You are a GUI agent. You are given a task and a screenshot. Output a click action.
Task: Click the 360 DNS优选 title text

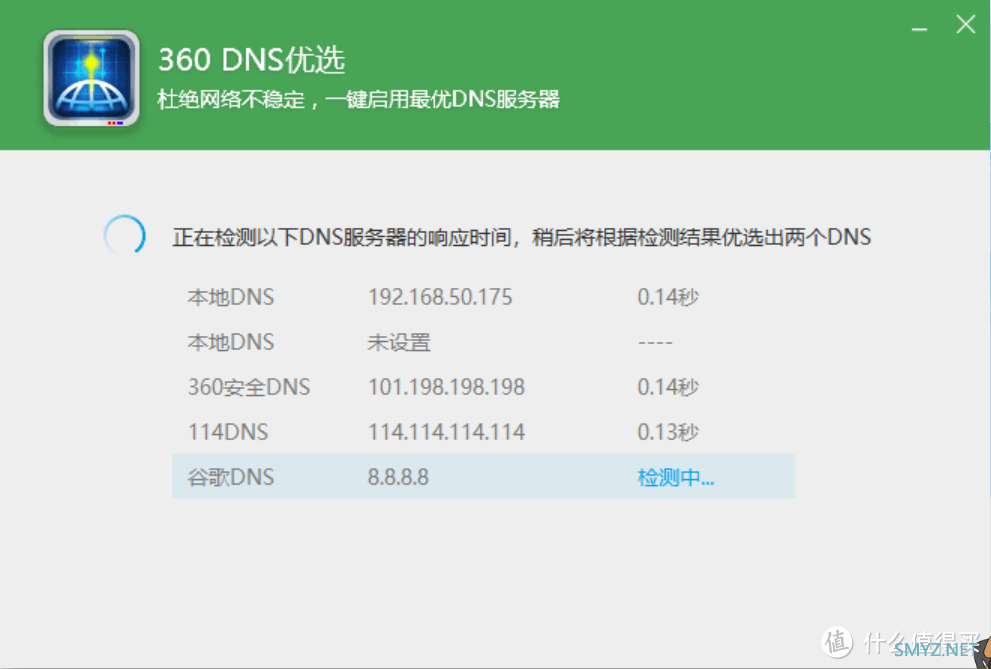251,60
